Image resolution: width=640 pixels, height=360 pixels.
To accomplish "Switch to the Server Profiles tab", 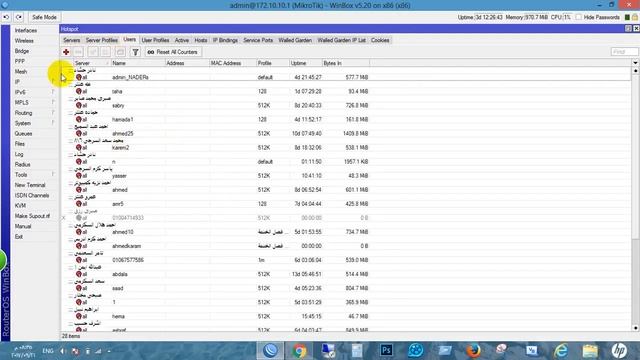I will tap(102, 40).
